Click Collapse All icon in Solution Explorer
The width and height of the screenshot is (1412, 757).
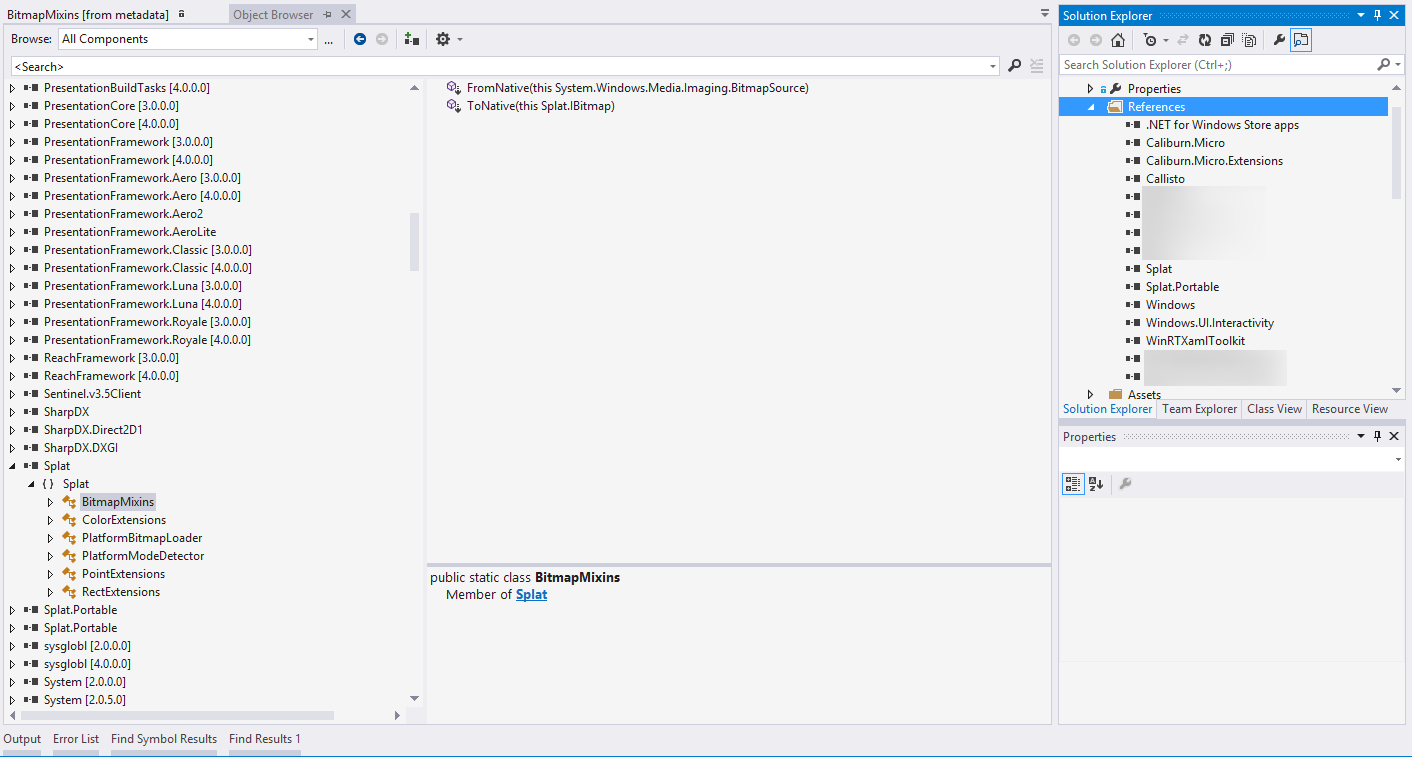1227,40
